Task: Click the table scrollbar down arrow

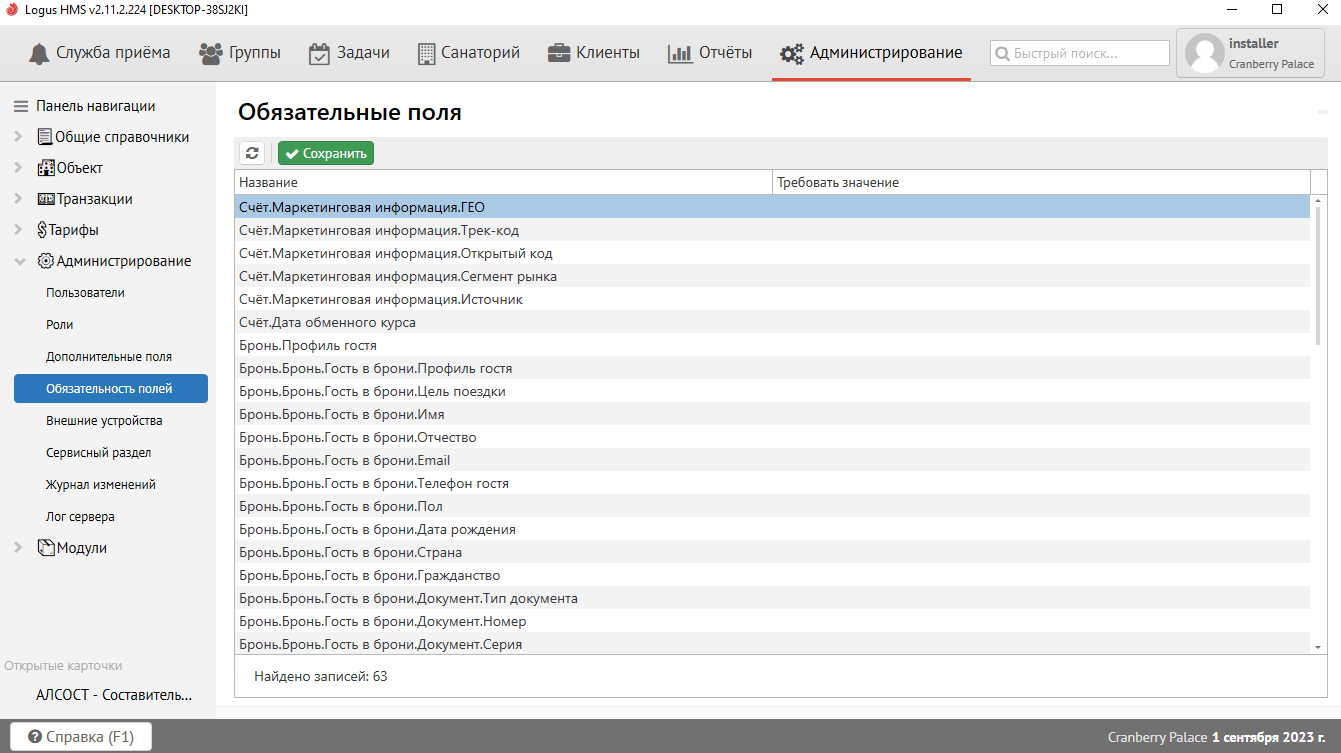Action: (1318, 647)
